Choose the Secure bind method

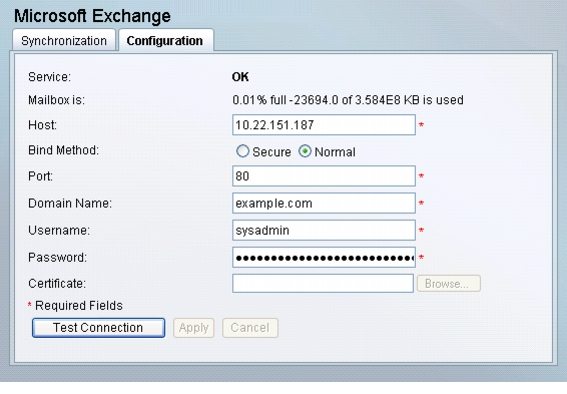(x=243, y=151)
